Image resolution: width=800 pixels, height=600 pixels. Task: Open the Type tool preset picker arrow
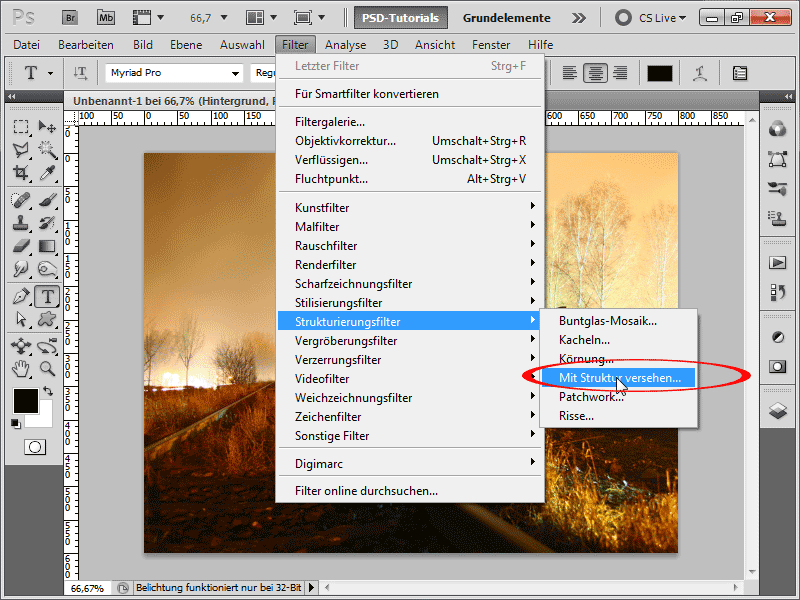50,73
